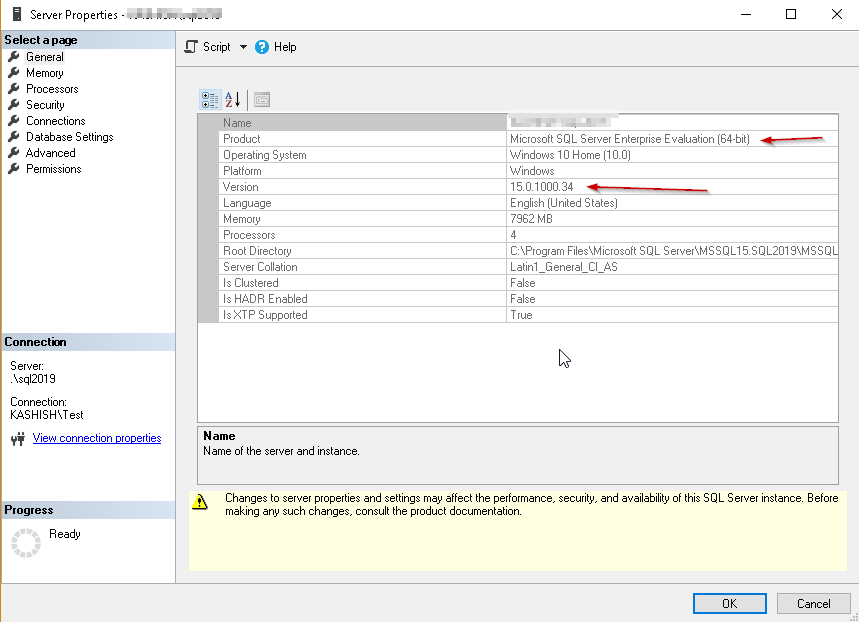Open the Connections page
The image size is (859, 622).
tap(55, 121)
